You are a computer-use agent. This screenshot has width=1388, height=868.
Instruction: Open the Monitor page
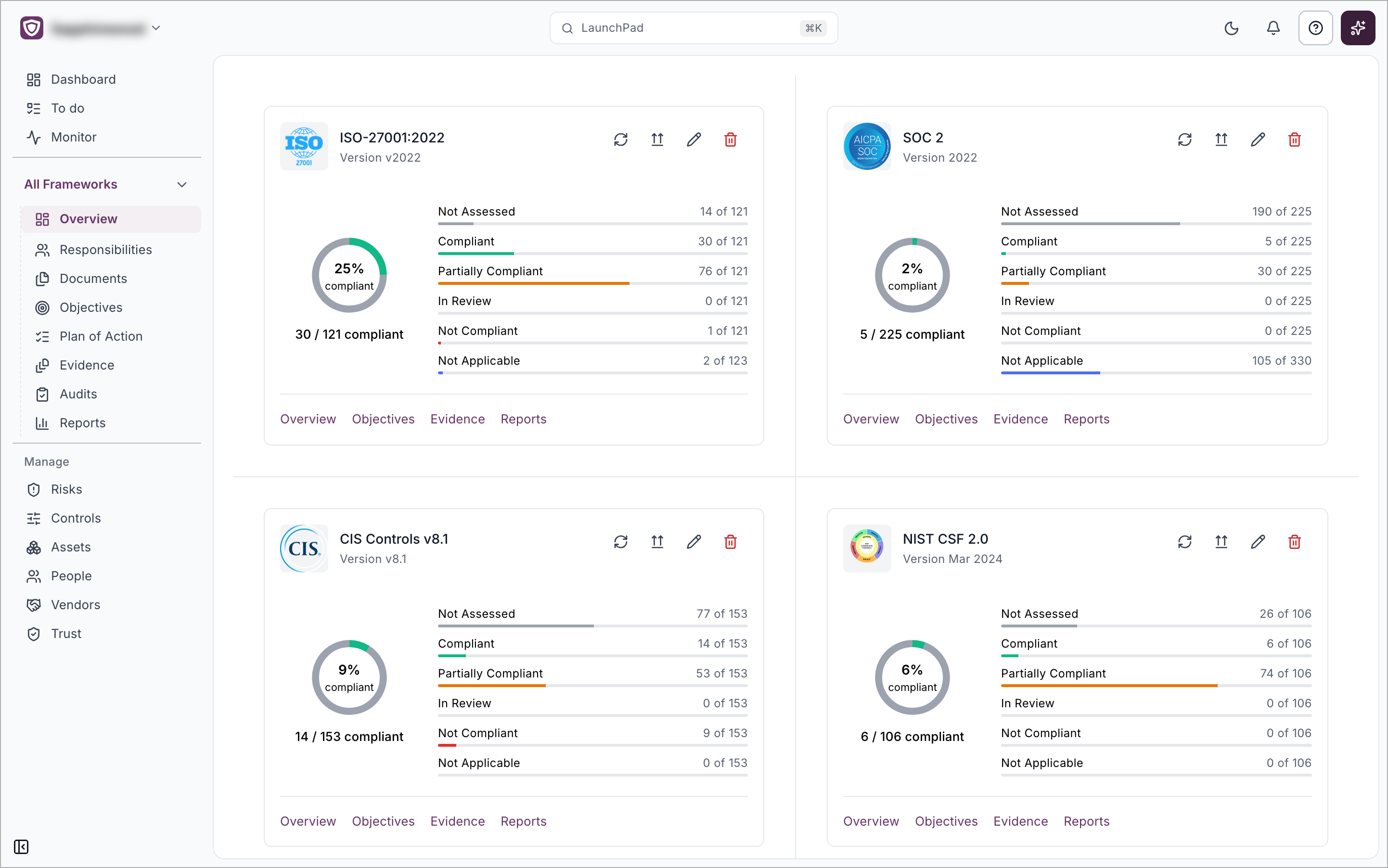(73, 137)
